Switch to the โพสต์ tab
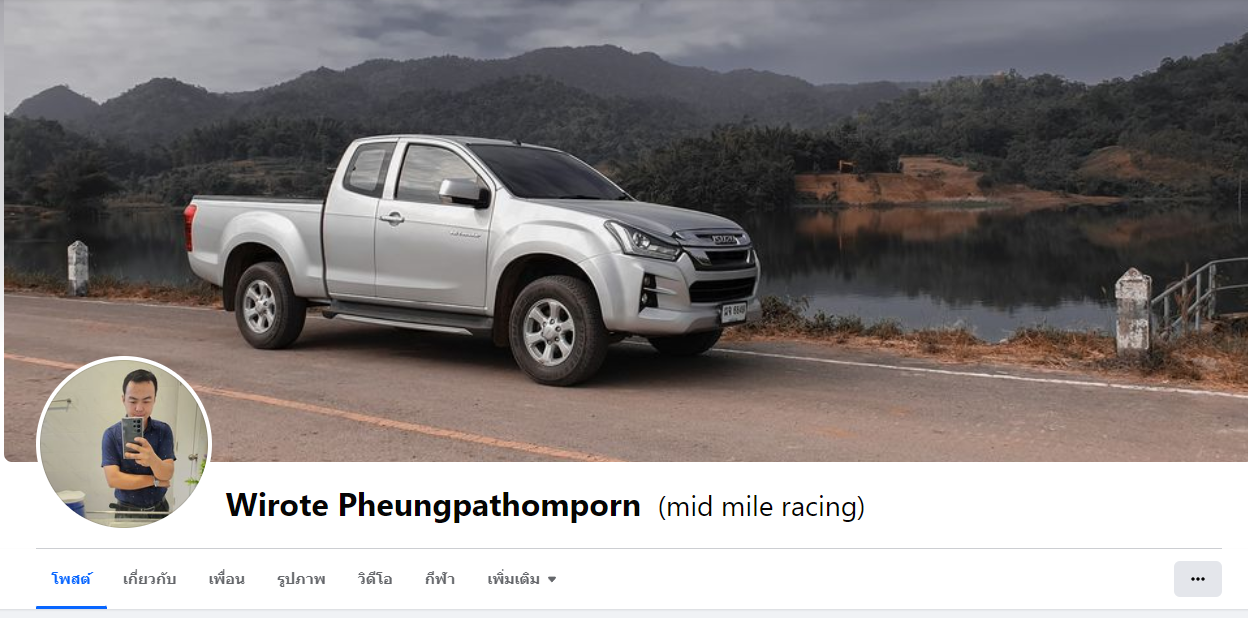This screenshot has height=618, width=1248. 71,579
